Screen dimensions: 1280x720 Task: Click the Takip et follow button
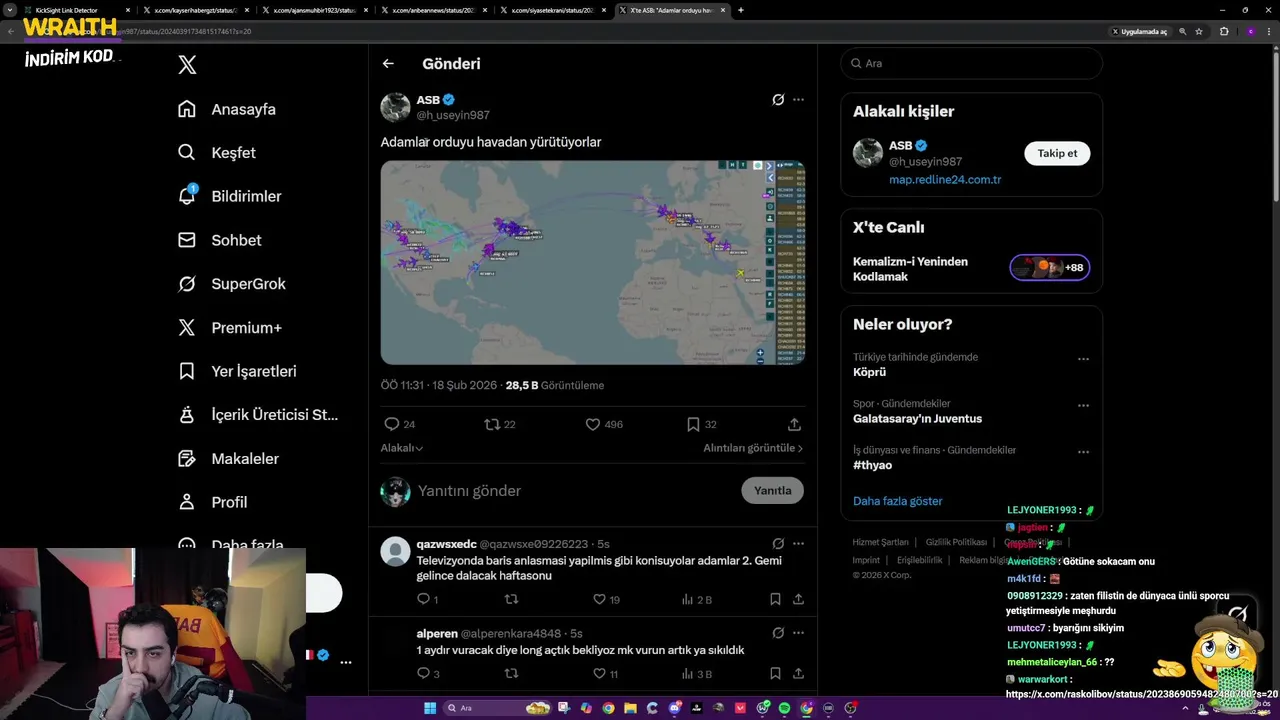(x=1057, y=153)
